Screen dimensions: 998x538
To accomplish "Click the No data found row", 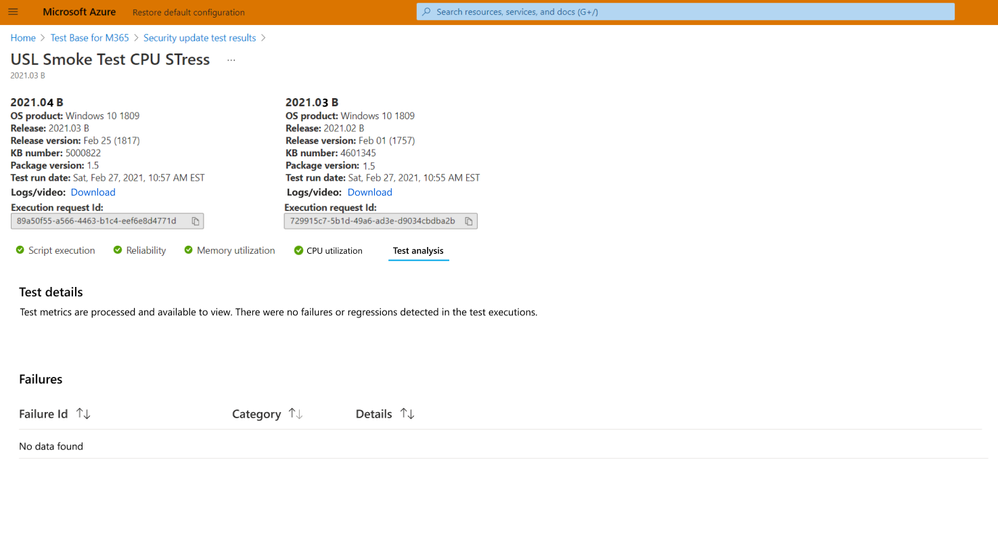I will tap(503, 446).
